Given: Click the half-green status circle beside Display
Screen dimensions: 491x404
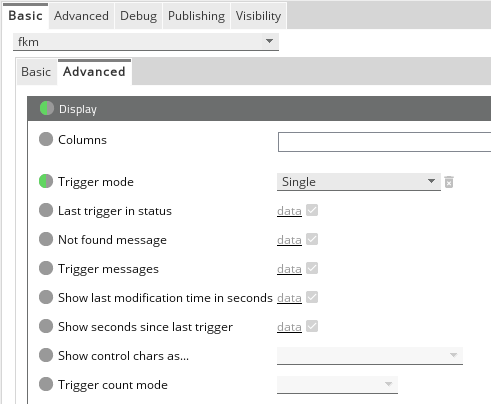Looking at the screenshot, I should click(47, 109).
